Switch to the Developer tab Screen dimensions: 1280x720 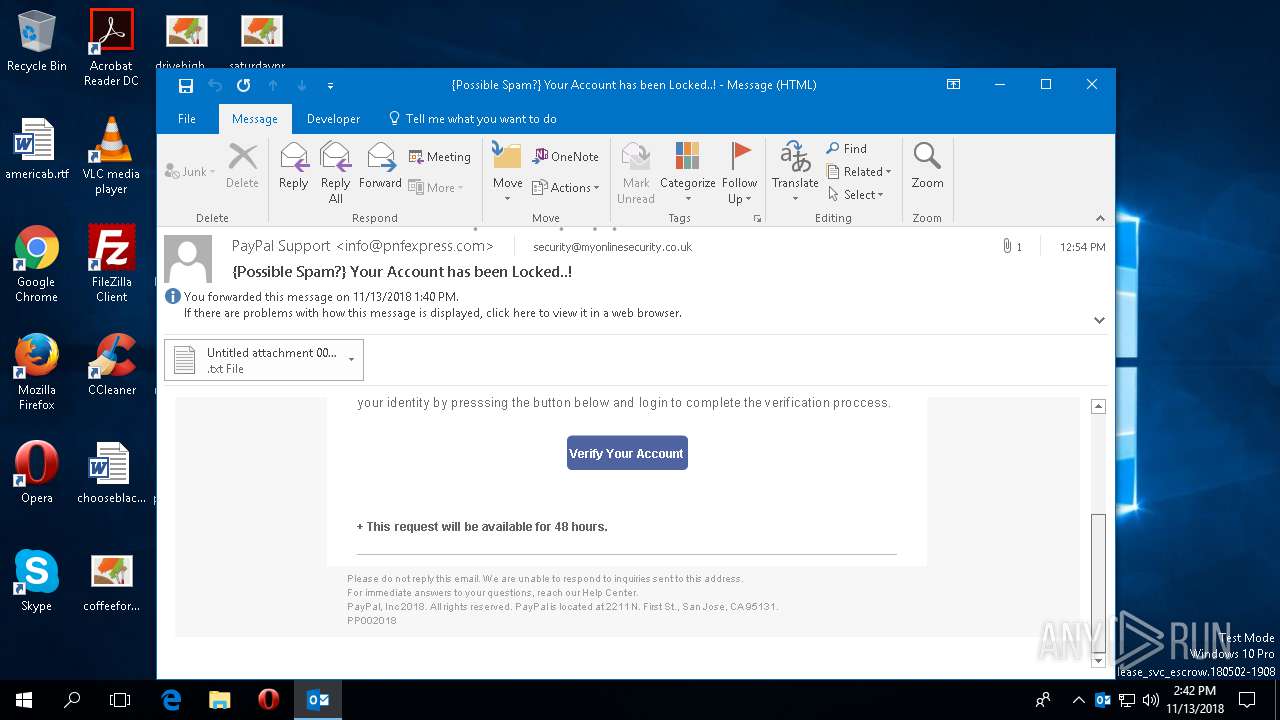coord(333,118)
